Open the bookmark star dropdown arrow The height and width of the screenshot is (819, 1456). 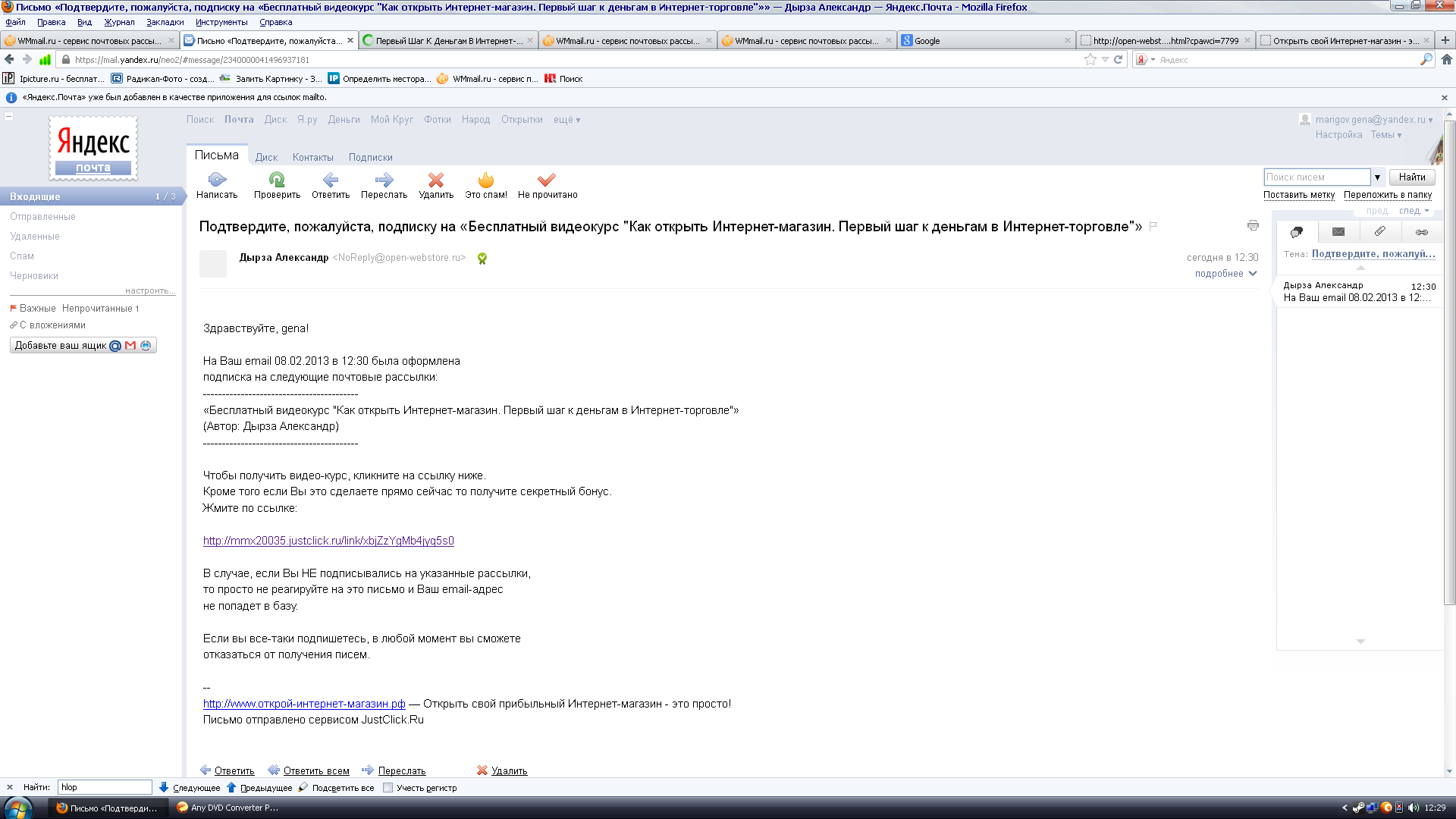pos(1105,59)
